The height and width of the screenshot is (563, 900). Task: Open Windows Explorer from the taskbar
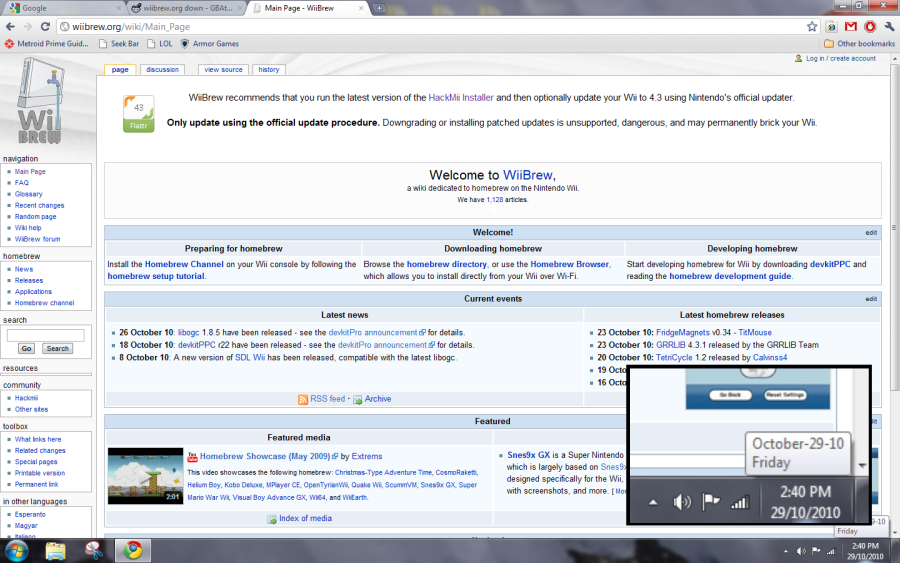coord(56,550)
